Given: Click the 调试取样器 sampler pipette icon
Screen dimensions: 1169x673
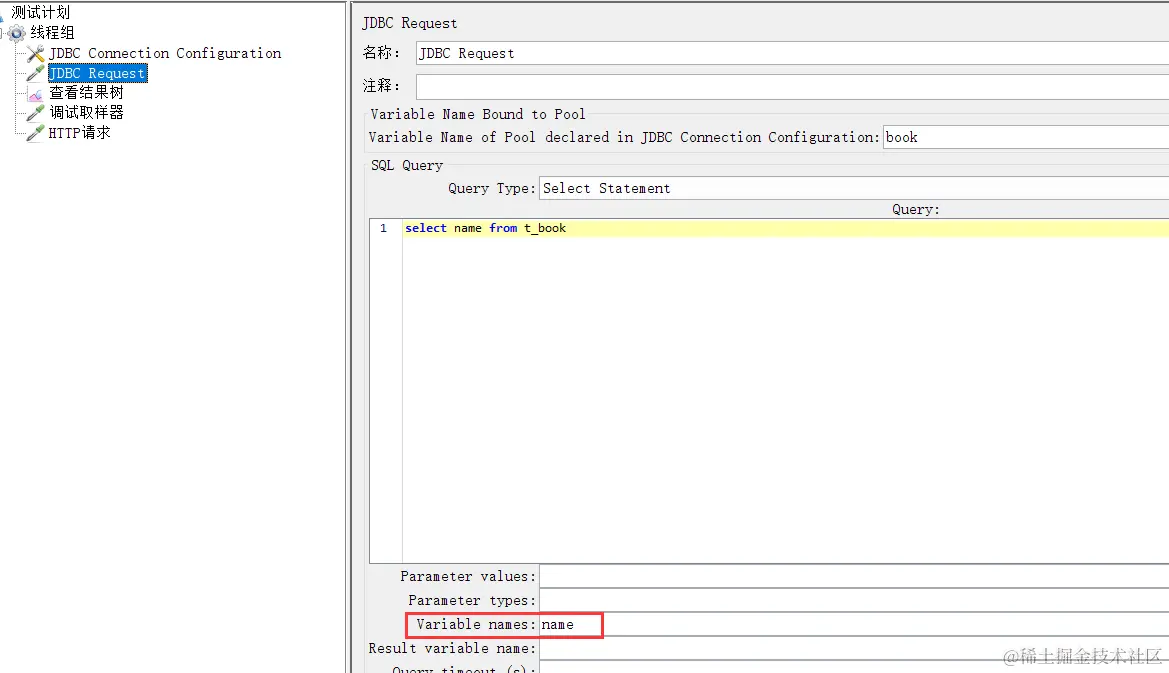Looking at the screenshot, I should coord(35,113).
